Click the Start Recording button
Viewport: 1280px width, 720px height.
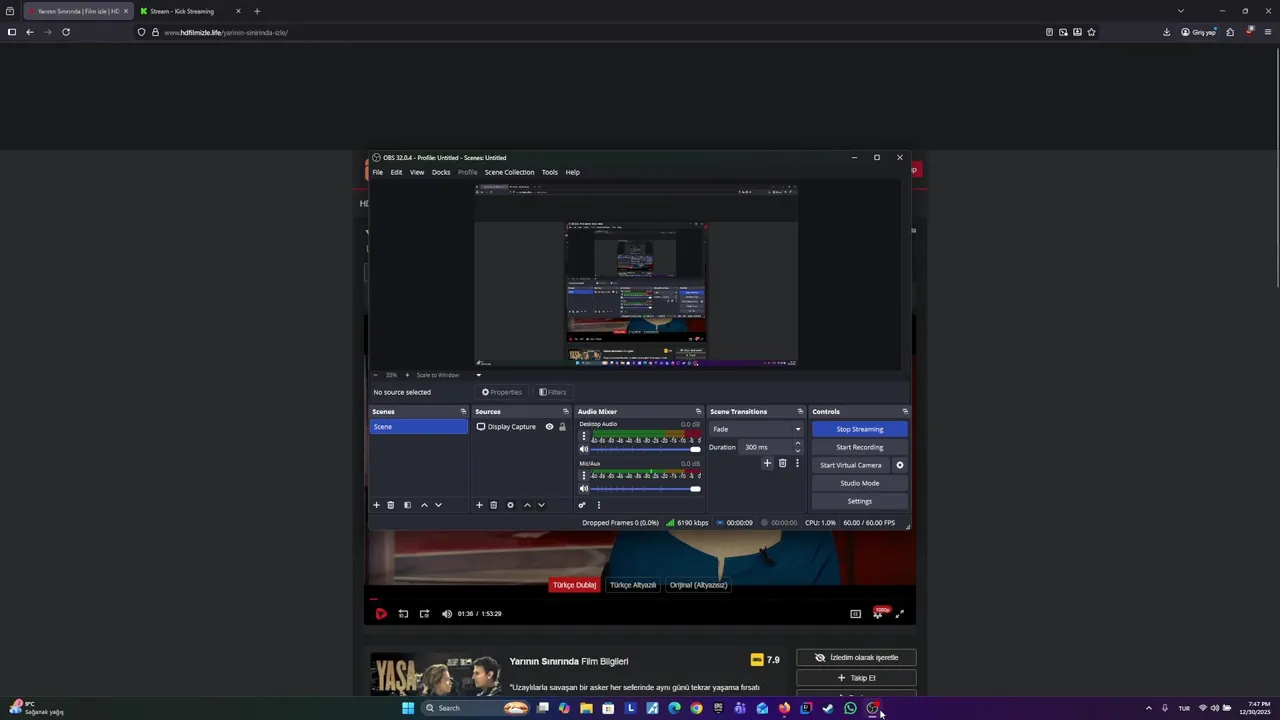tap(859, 447)
